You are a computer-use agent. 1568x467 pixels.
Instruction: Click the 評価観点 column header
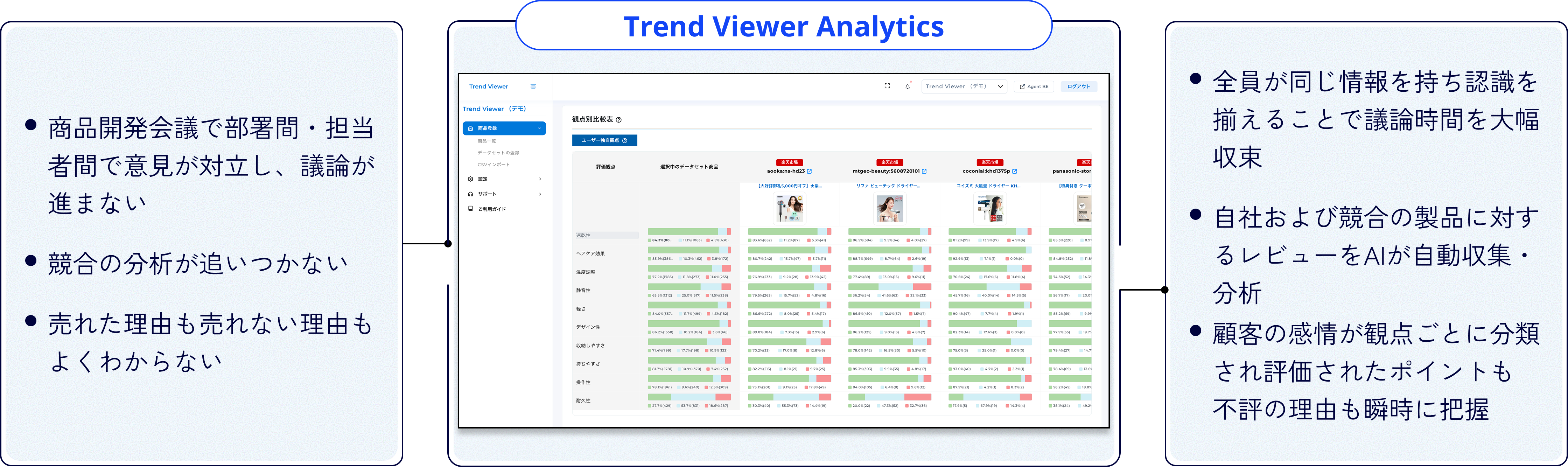tap(605, 167)
